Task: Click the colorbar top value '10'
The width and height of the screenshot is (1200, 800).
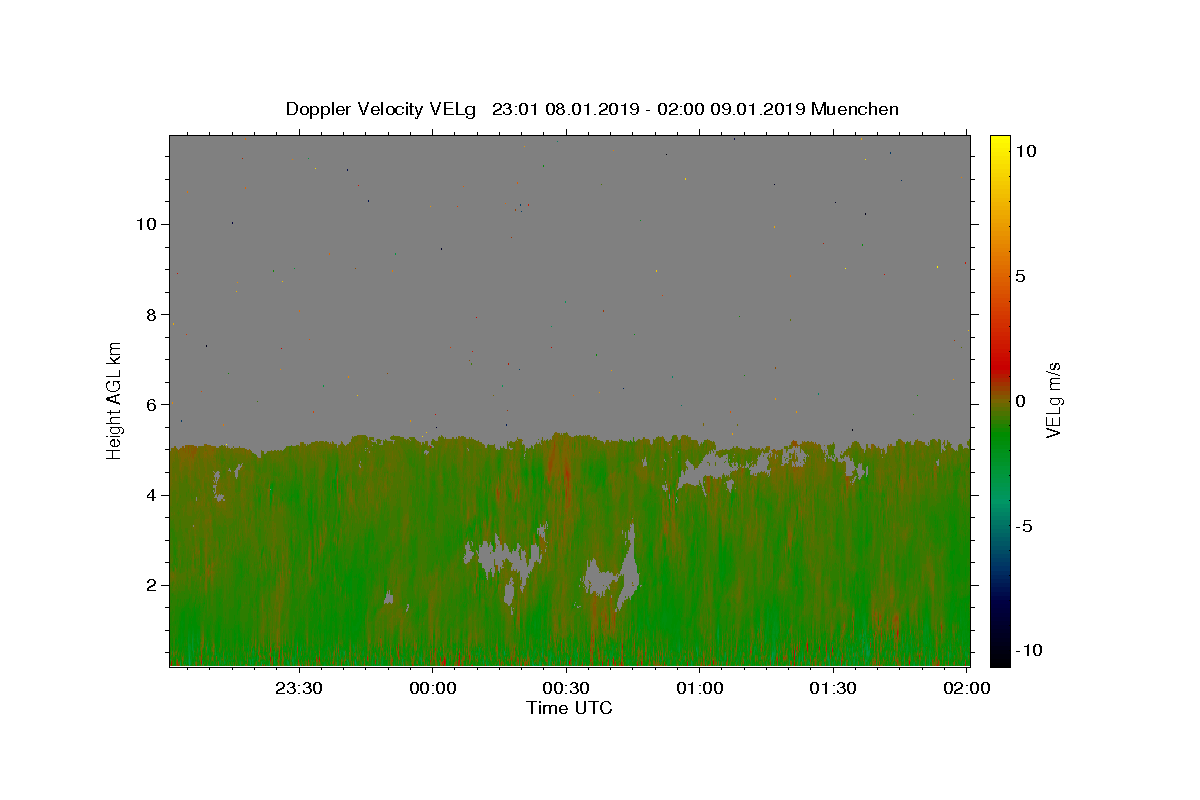Action: (1025, 151)
